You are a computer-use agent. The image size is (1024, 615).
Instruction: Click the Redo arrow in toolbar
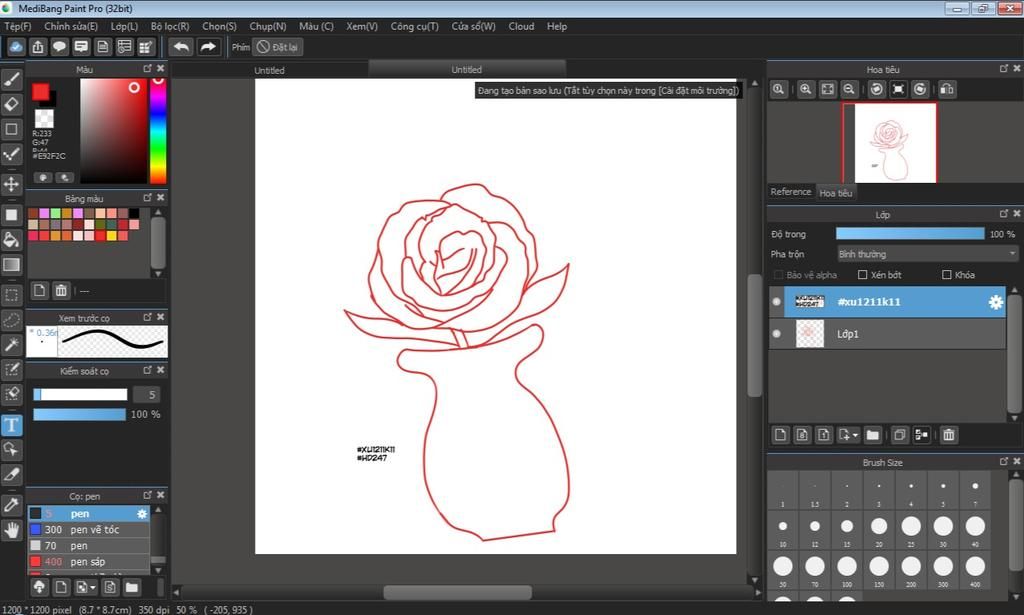[208, 47]
